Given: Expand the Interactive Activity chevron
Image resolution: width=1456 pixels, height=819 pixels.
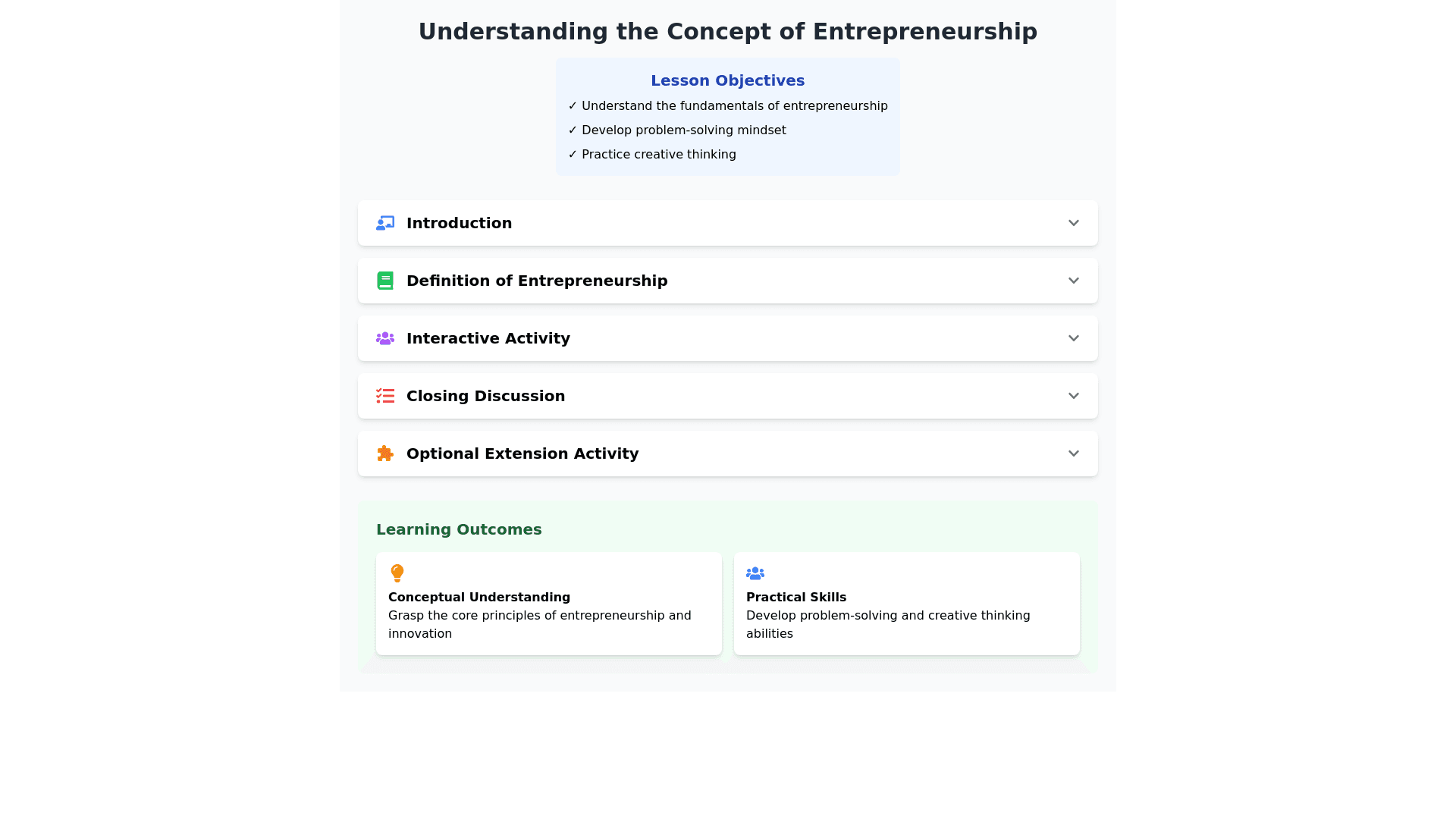Looking at the screenshot, I should pyautogui.click(x=1073, y=338).
